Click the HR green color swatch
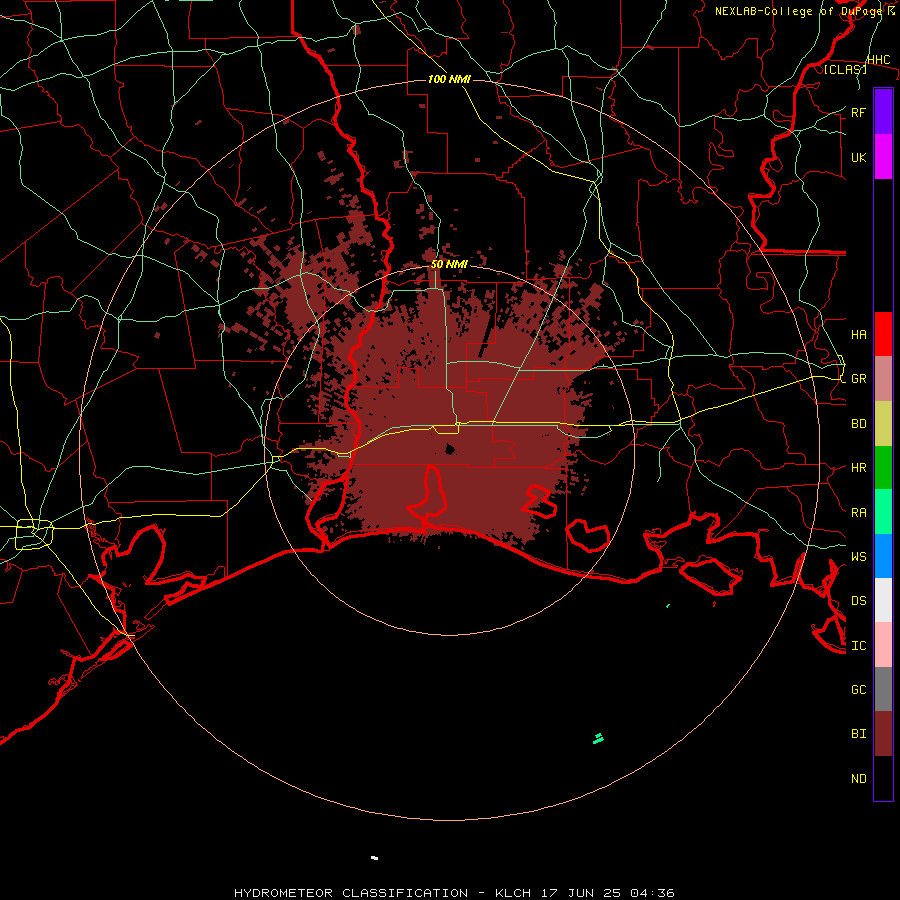 [x=883, y=467]
